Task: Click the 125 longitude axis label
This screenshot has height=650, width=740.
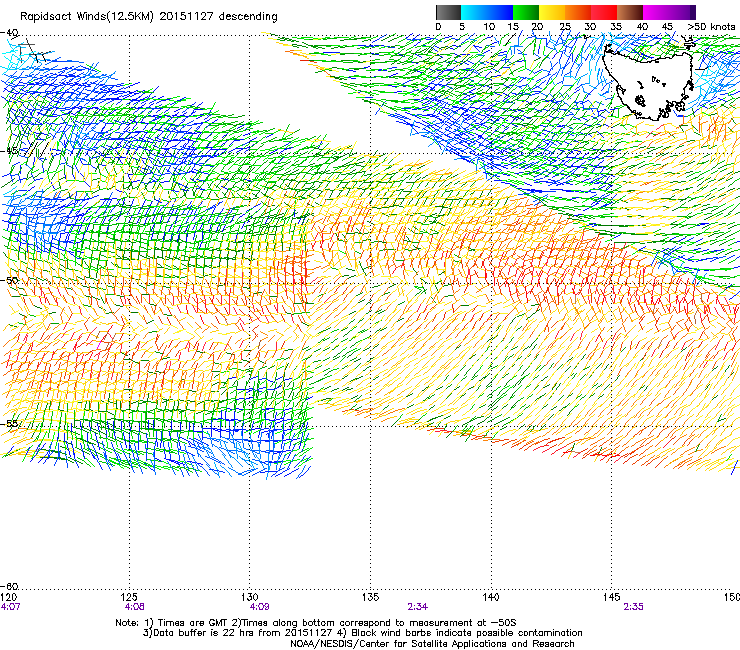Action: point(129,597)
